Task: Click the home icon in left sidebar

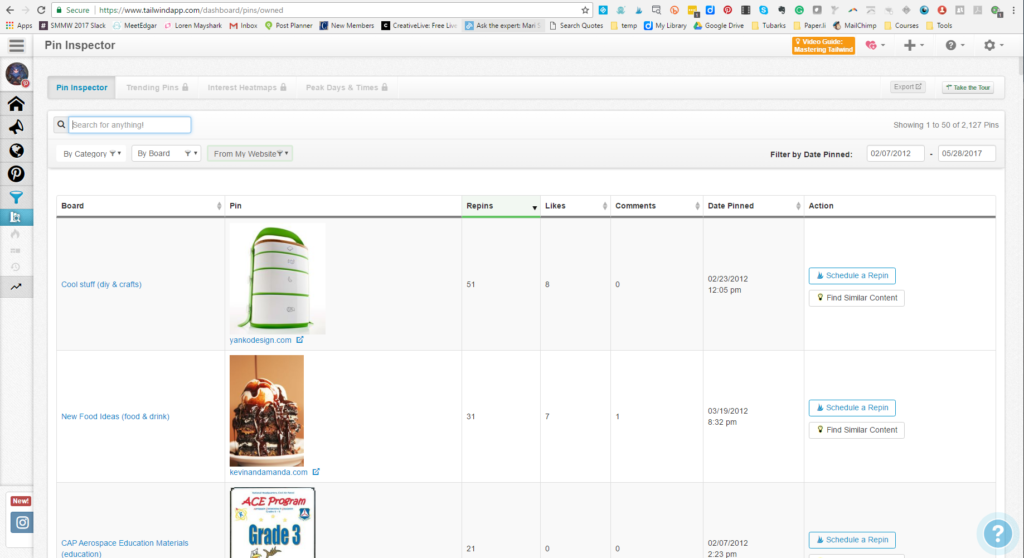Action: 16,104
